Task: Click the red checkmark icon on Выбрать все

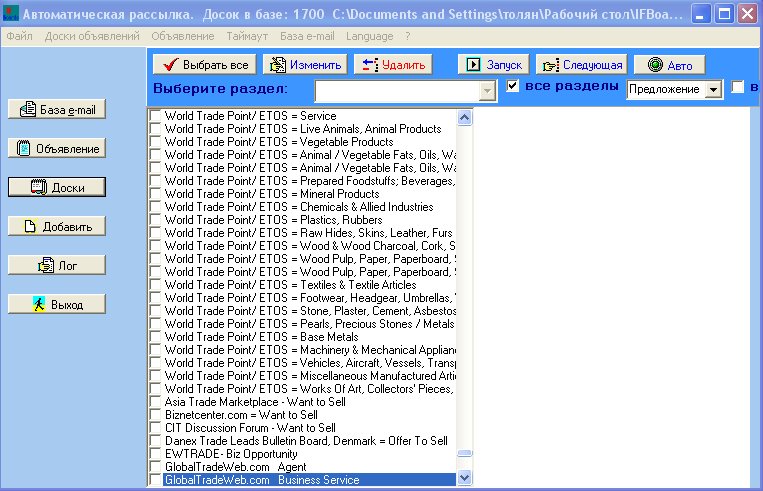Action: point(170,64)
